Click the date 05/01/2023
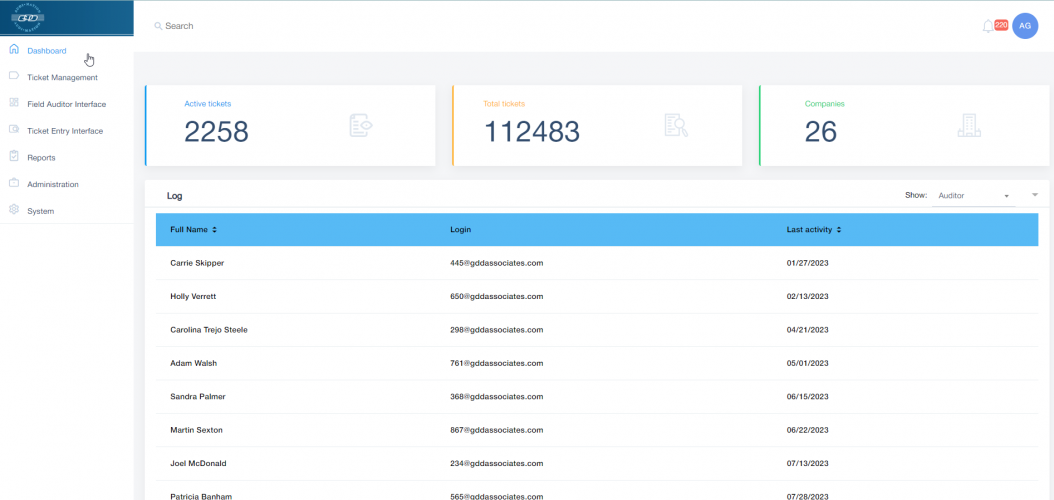The width and height of the screenshot is (1054, 500). 807,364
